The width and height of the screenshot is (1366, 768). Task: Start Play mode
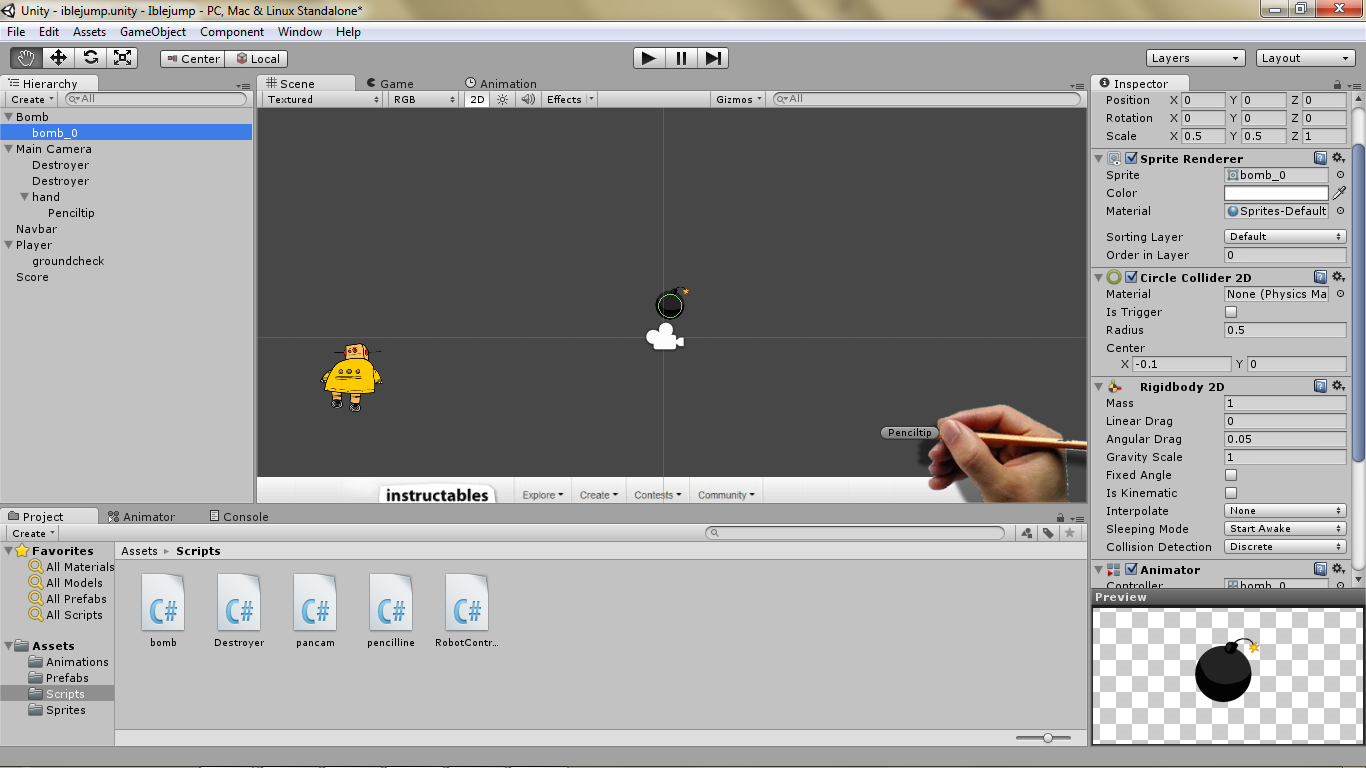pyautogui.click(x=649, y=58)
